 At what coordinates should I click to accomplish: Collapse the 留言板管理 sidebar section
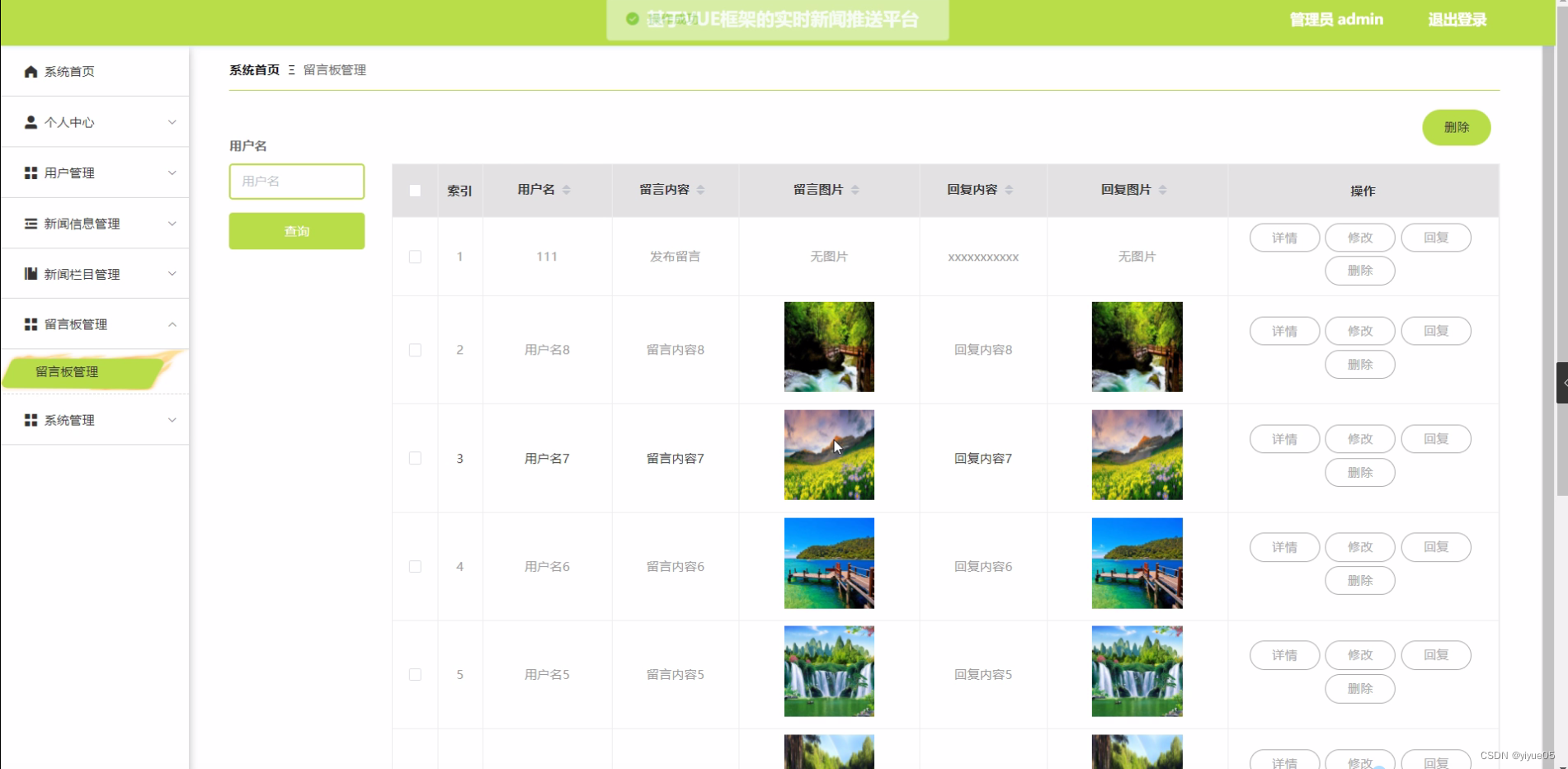[172, 323]
